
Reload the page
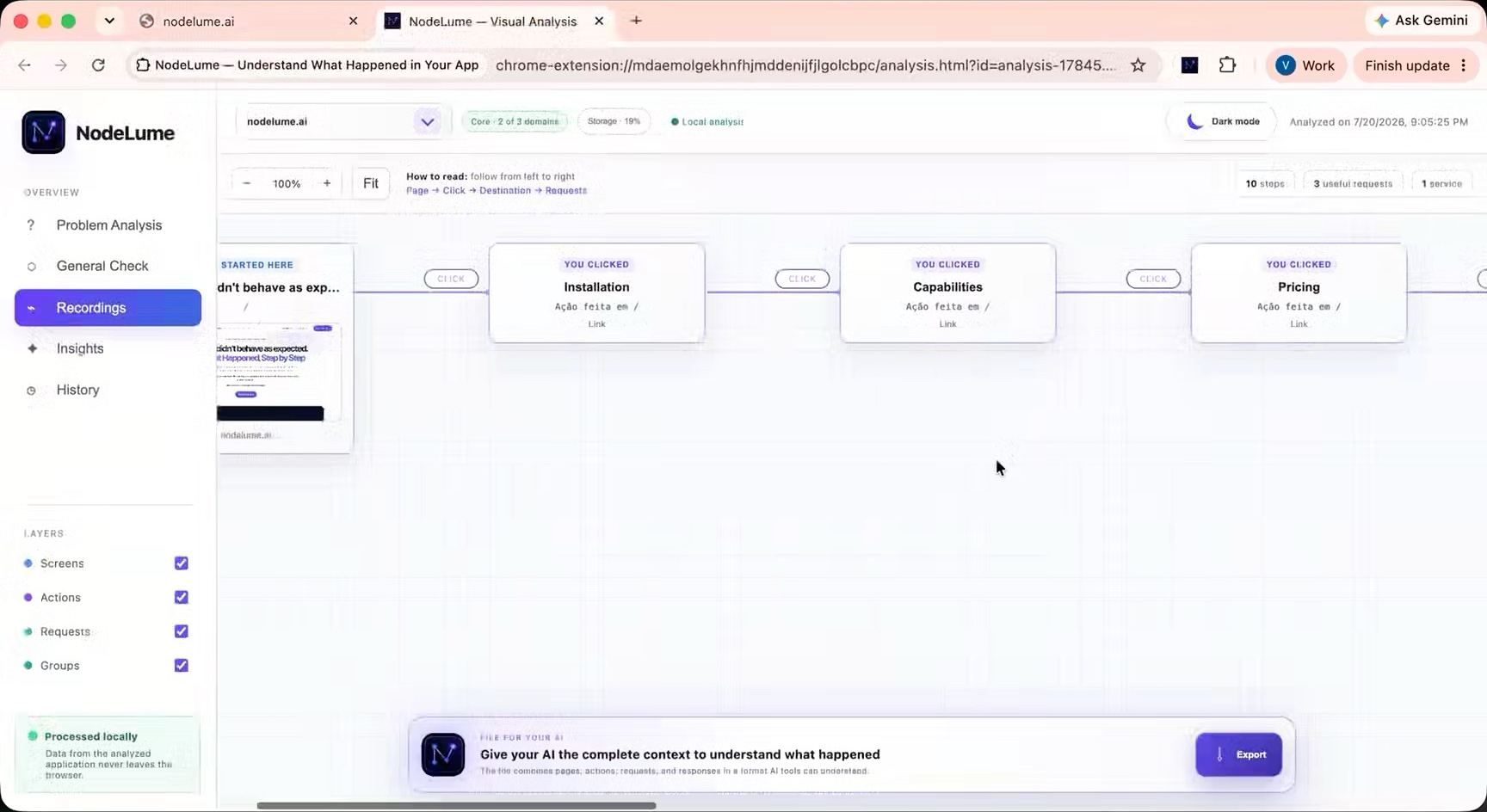pos(98,65)
